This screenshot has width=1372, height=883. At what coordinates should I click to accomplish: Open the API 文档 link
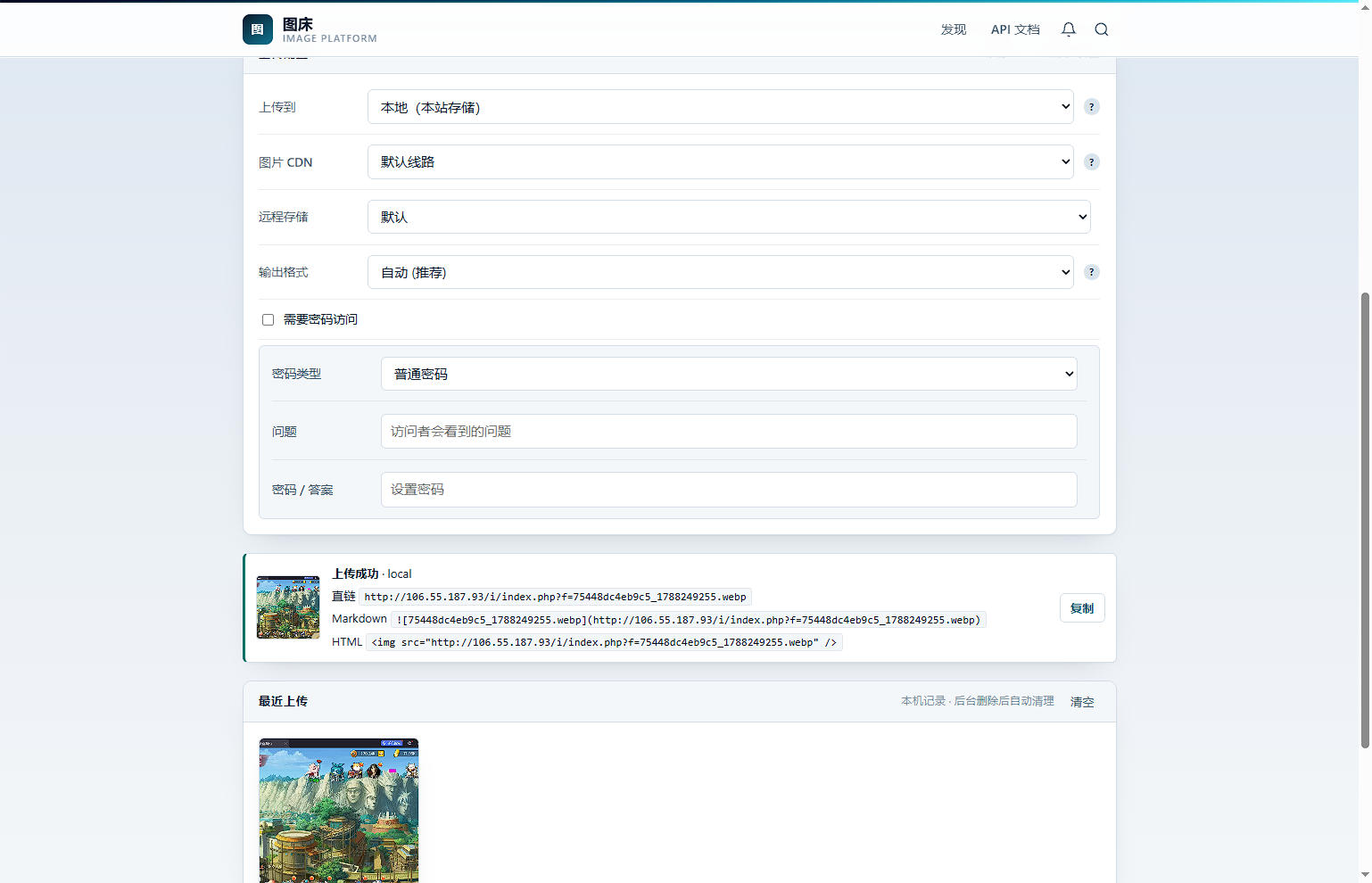(x=1015, y=29)
